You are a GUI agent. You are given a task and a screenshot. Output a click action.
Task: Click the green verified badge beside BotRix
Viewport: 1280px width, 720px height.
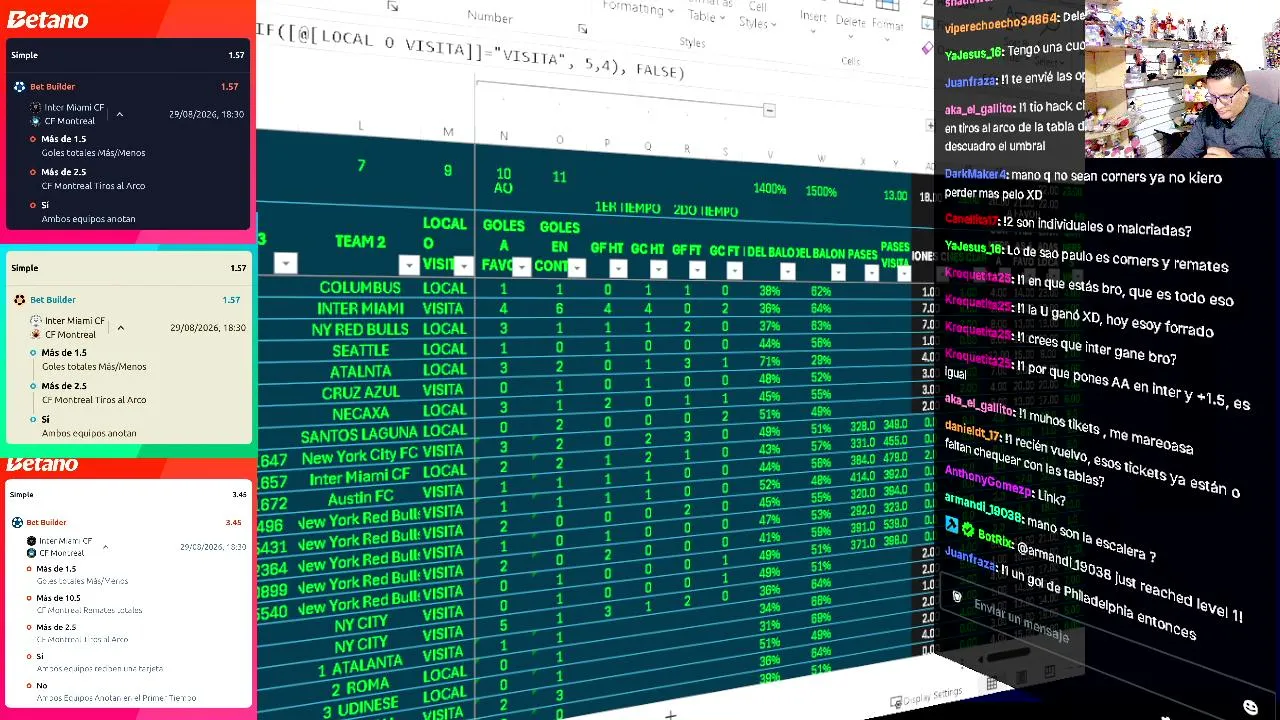(x=967, y=530)
